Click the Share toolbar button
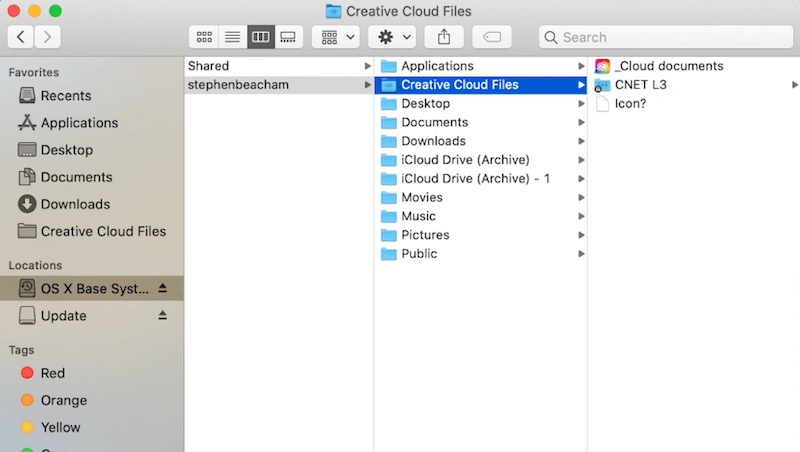Image resolution: width=800 pixels, height=452 pixels. pos(444,37)
